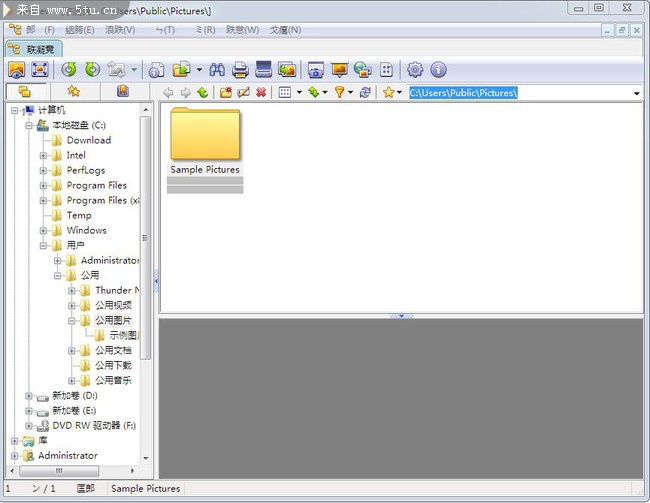This screenshot has width=650, height=503.
Task: Click the blue about info icon
Action: coord(439,70)
